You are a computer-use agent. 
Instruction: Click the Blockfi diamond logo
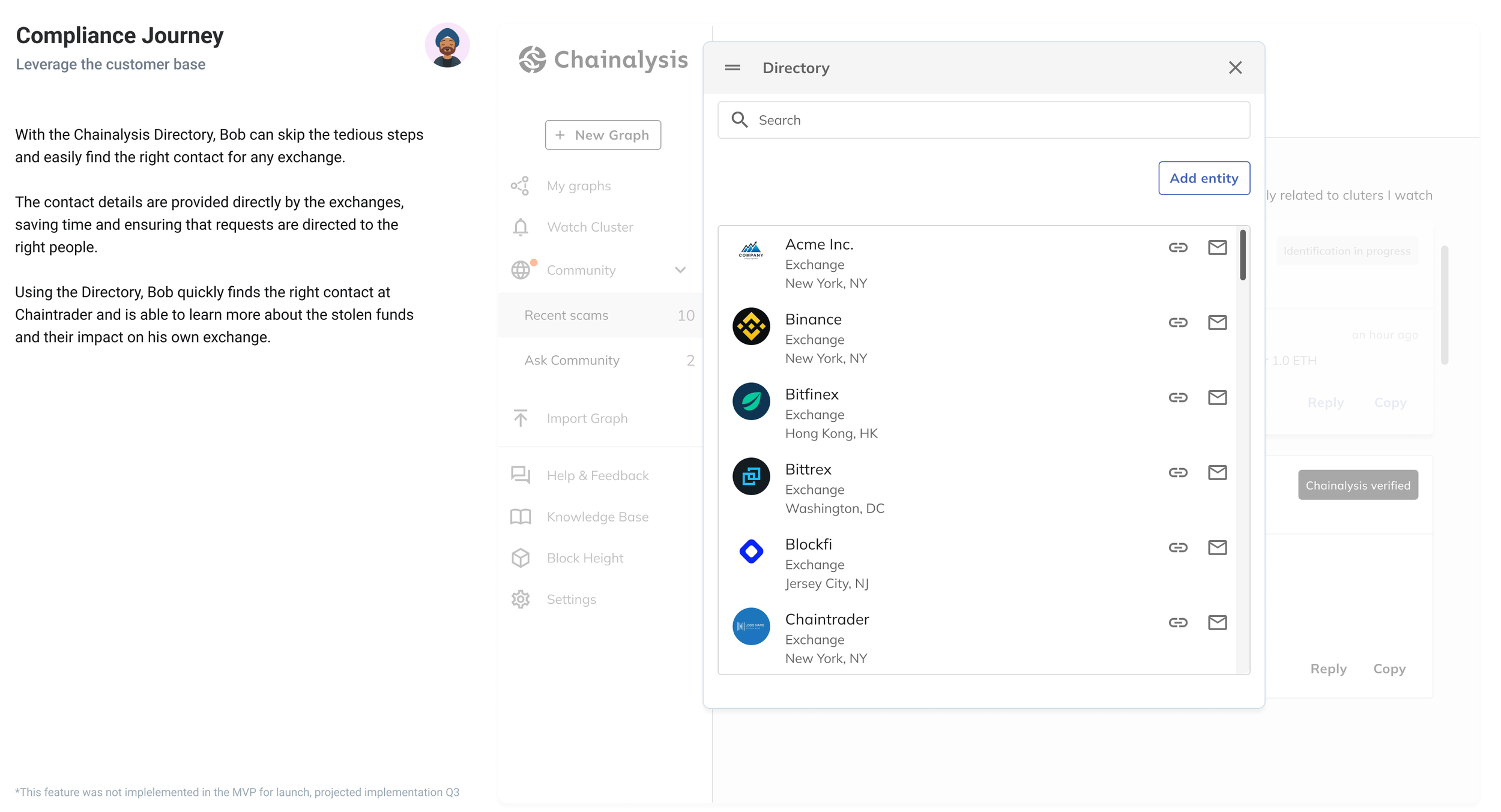coord(750,552)
